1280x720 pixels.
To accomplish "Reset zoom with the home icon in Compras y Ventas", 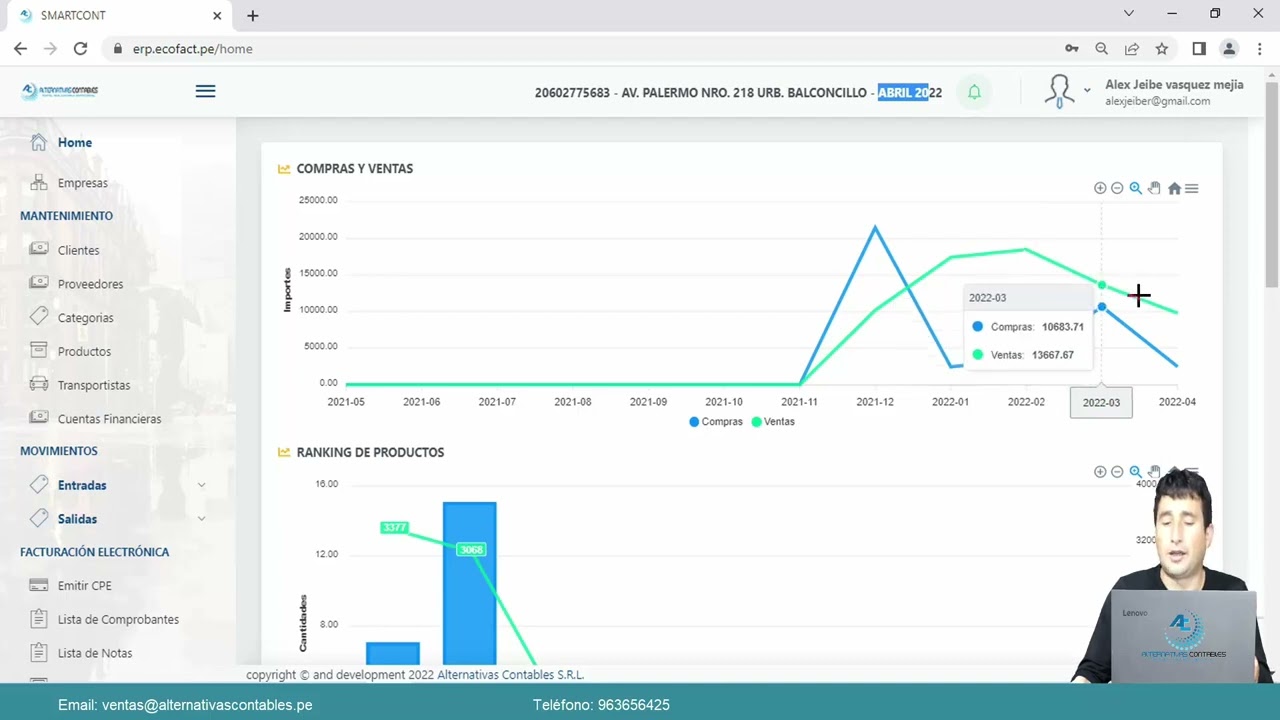I will tap(1174, 188).
